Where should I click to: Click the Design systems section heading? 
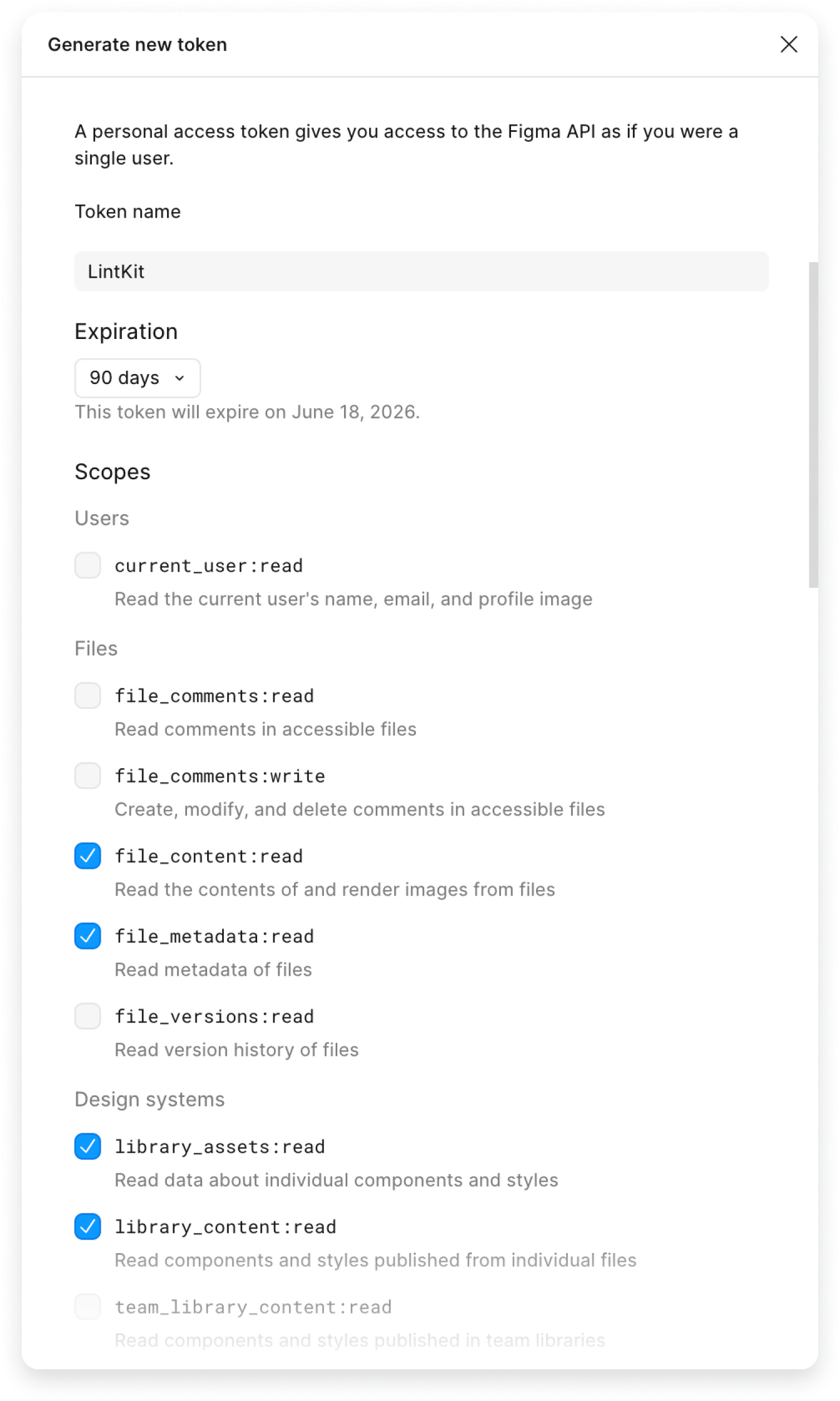(x=149, y=1099)
